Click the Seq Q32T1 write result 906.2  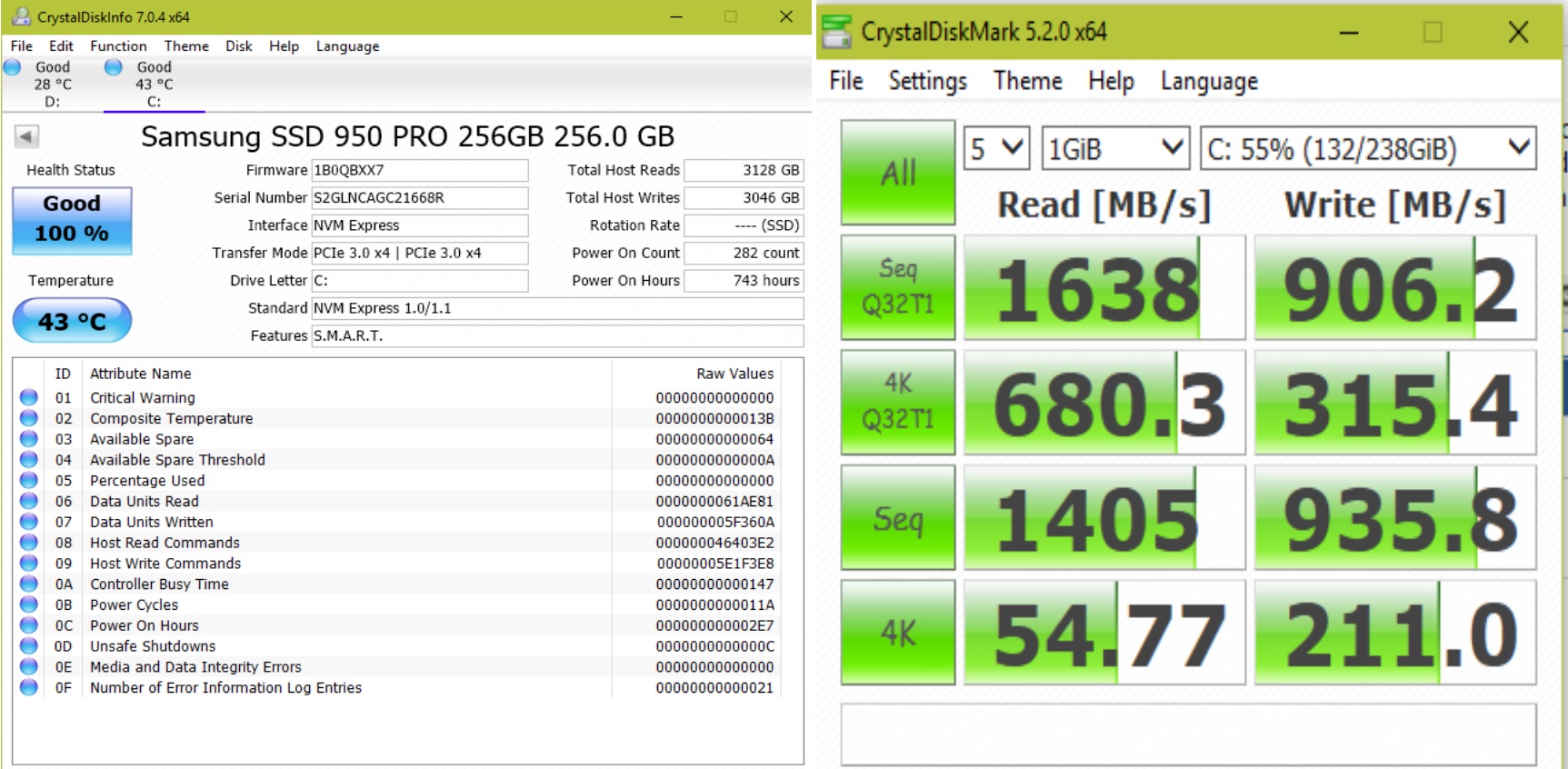[1395, 287]
